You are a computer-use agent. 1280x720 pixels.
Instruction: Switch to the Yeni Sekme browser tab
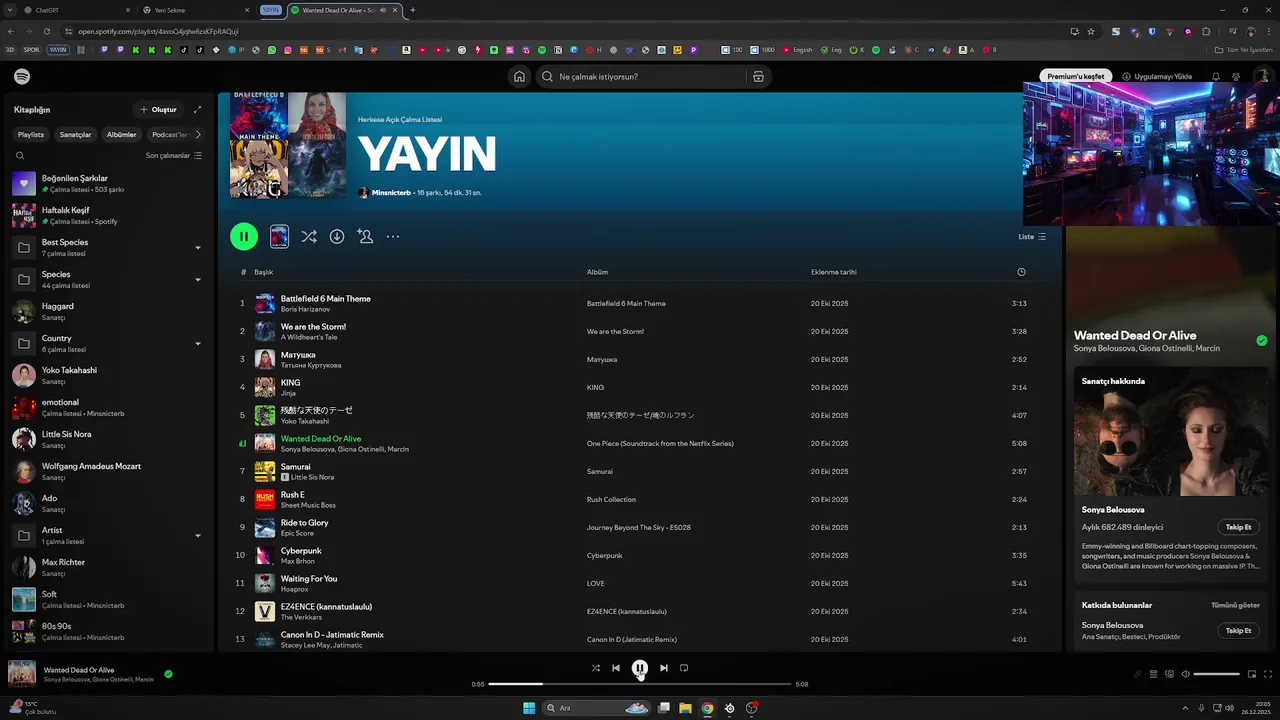[195, 10]
